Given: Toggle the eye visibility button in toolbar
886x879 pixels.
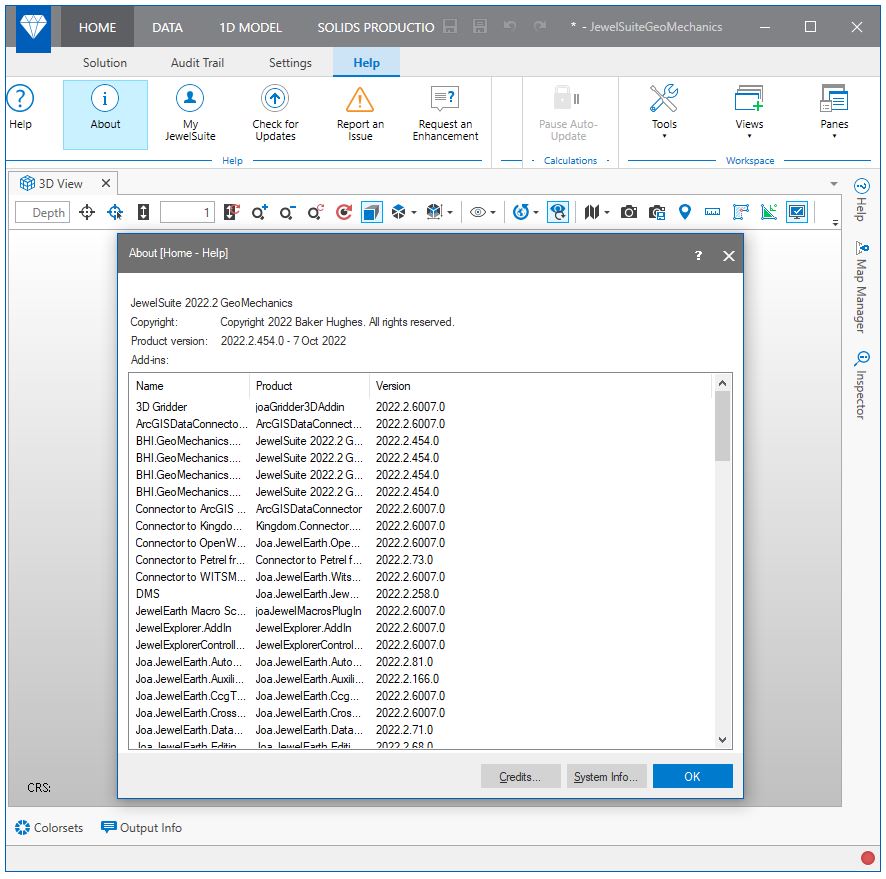Looking at the screenshot, I should pyautogui.click(x=480, y=212).
